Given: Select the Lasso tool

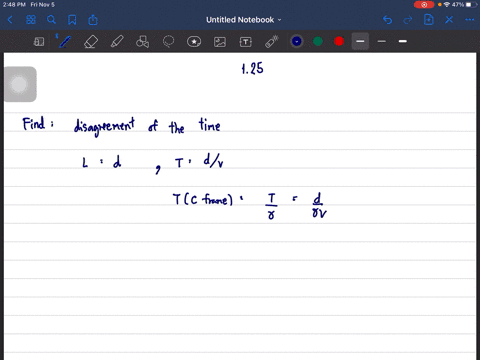Looking at the screenshot, I should tap(168, 42).
